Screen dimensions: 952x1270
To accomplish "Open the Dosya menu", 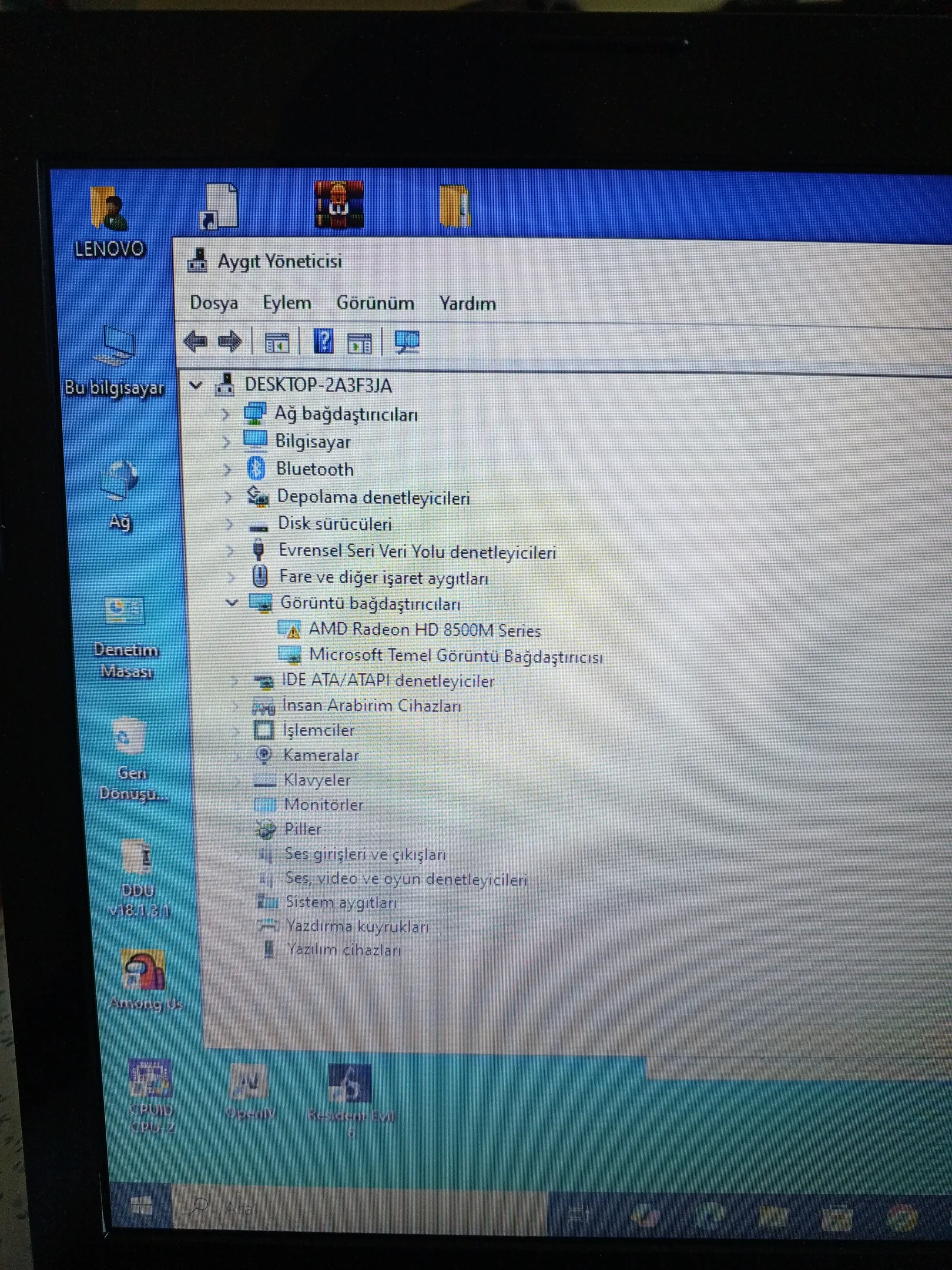I will [x=214, y=303].
